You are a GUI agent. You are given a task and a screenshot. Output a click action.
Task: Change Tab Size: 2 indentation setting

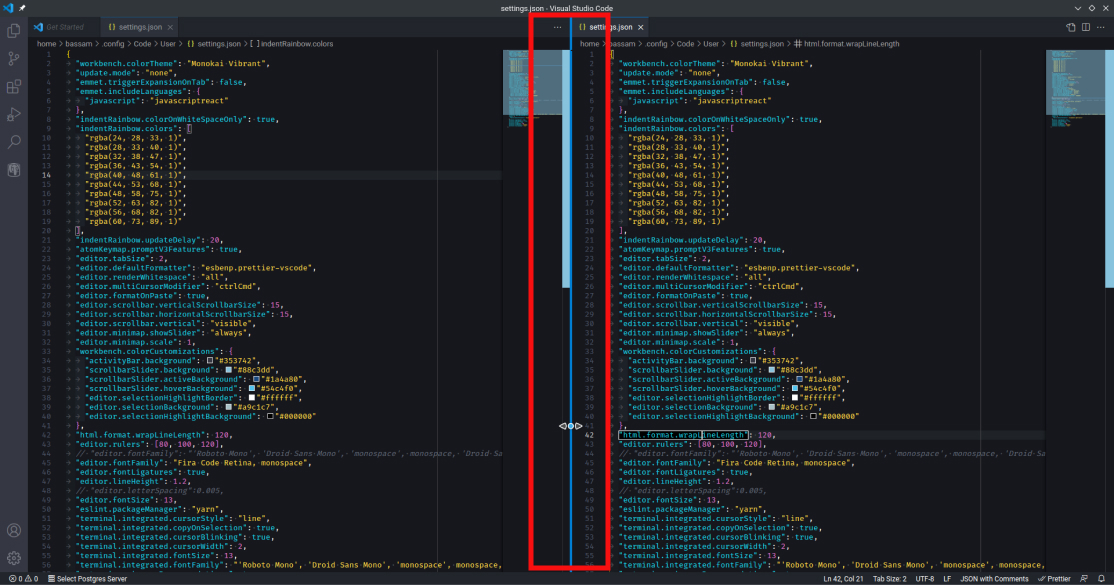coord(889,579)
